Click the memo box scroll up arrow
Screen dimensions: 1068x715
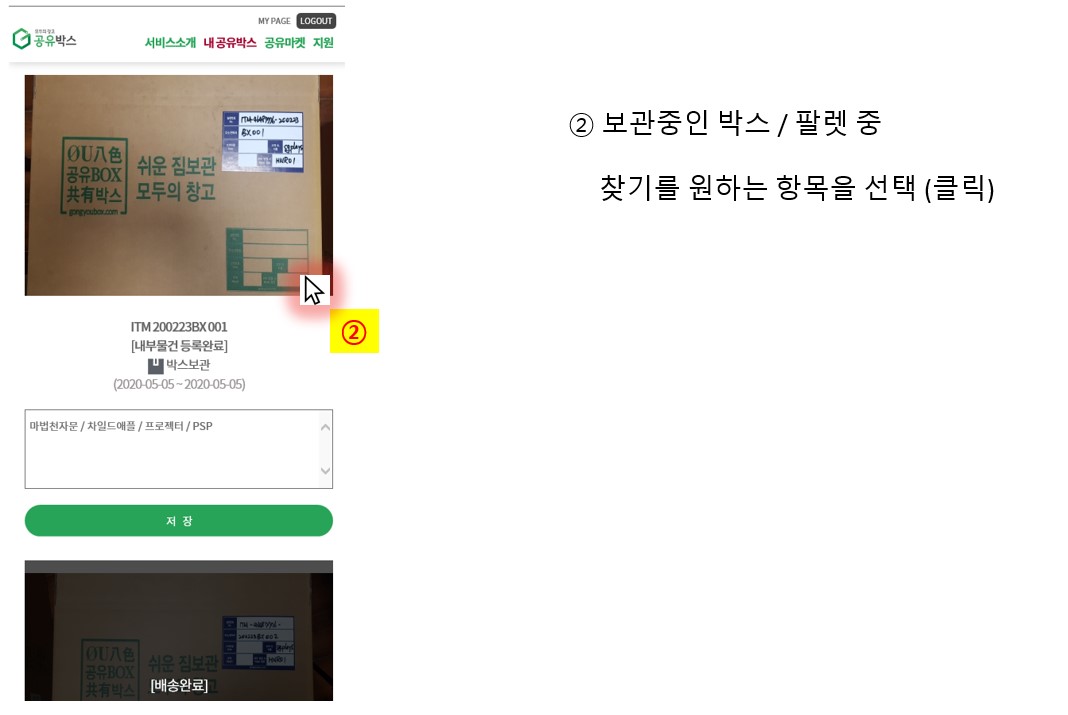pos(326,428)
